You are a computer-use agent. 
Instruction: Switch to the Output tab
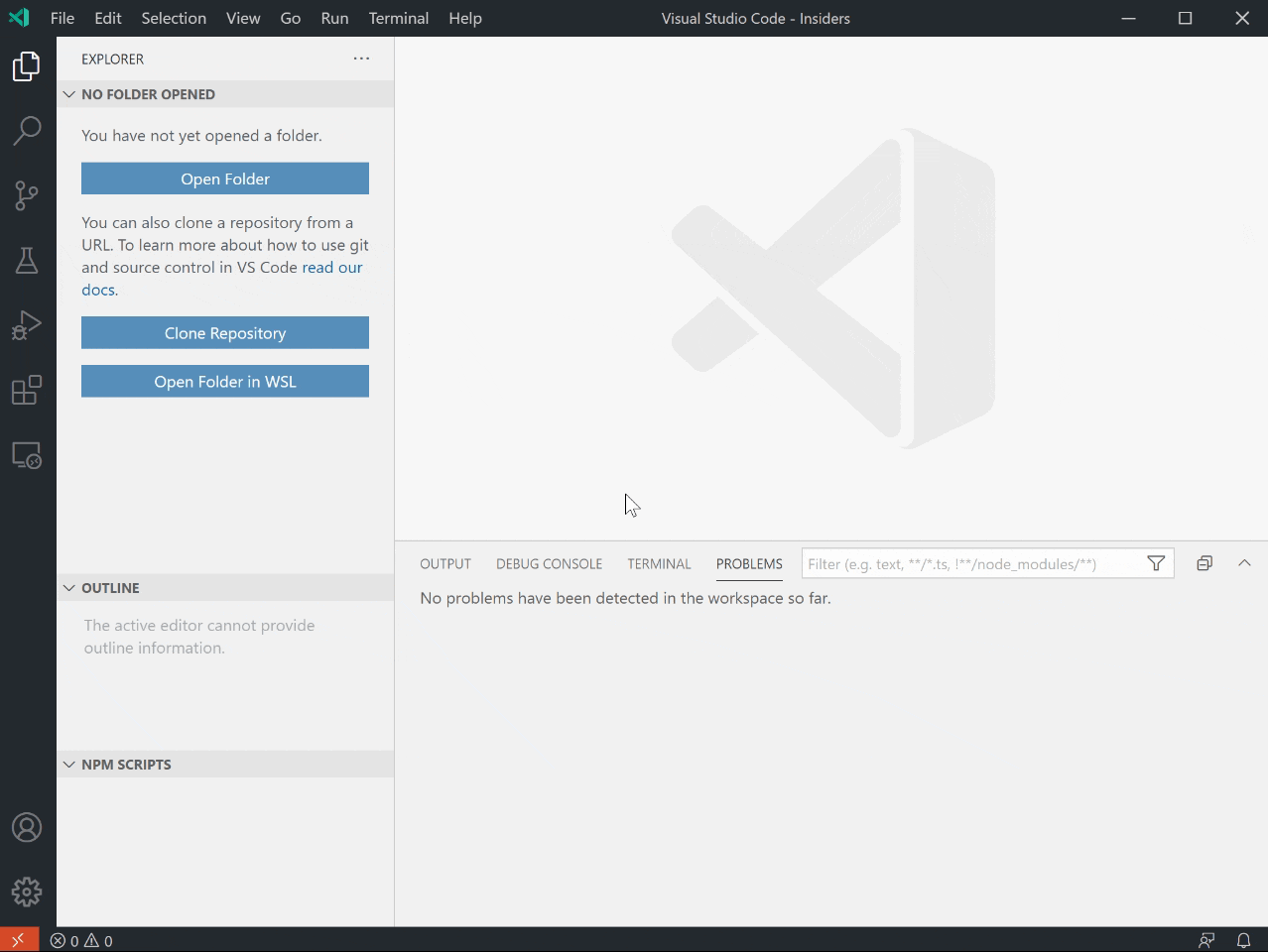coord(444,563)
